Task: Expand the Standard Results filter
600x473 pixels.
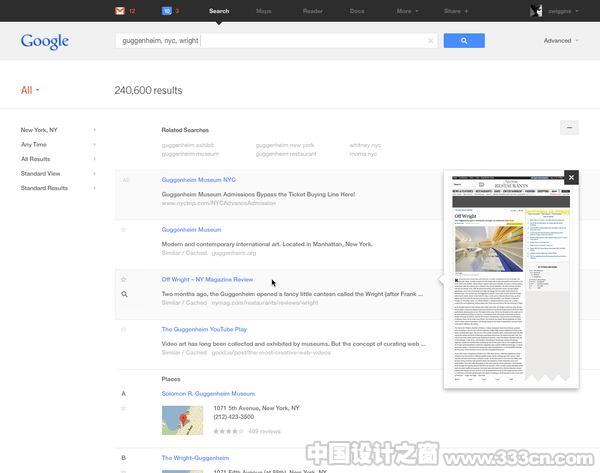Action: [x=58, y=188]
